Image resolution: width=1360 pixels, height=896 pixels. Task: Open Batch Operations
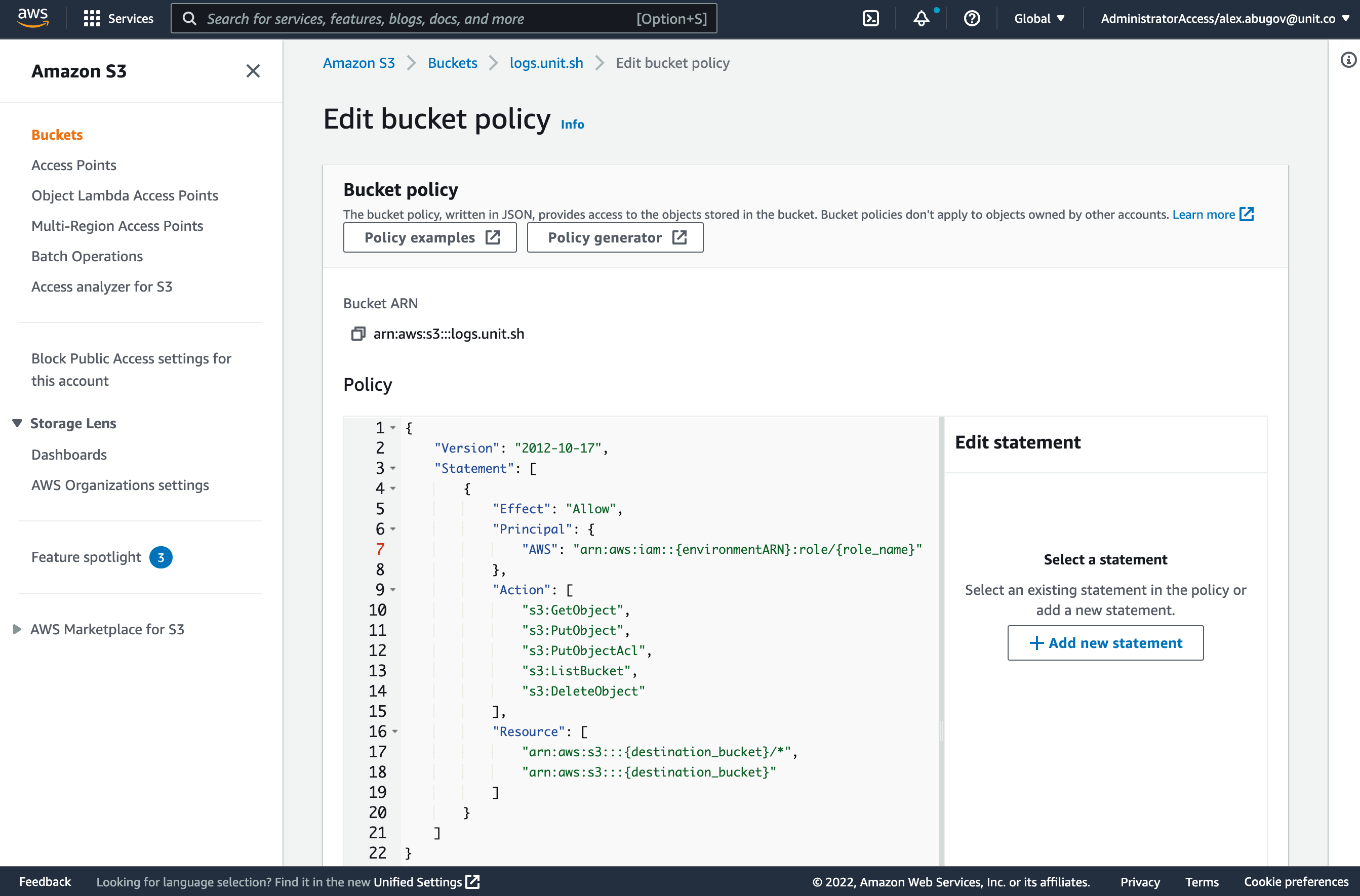(87, 256)
